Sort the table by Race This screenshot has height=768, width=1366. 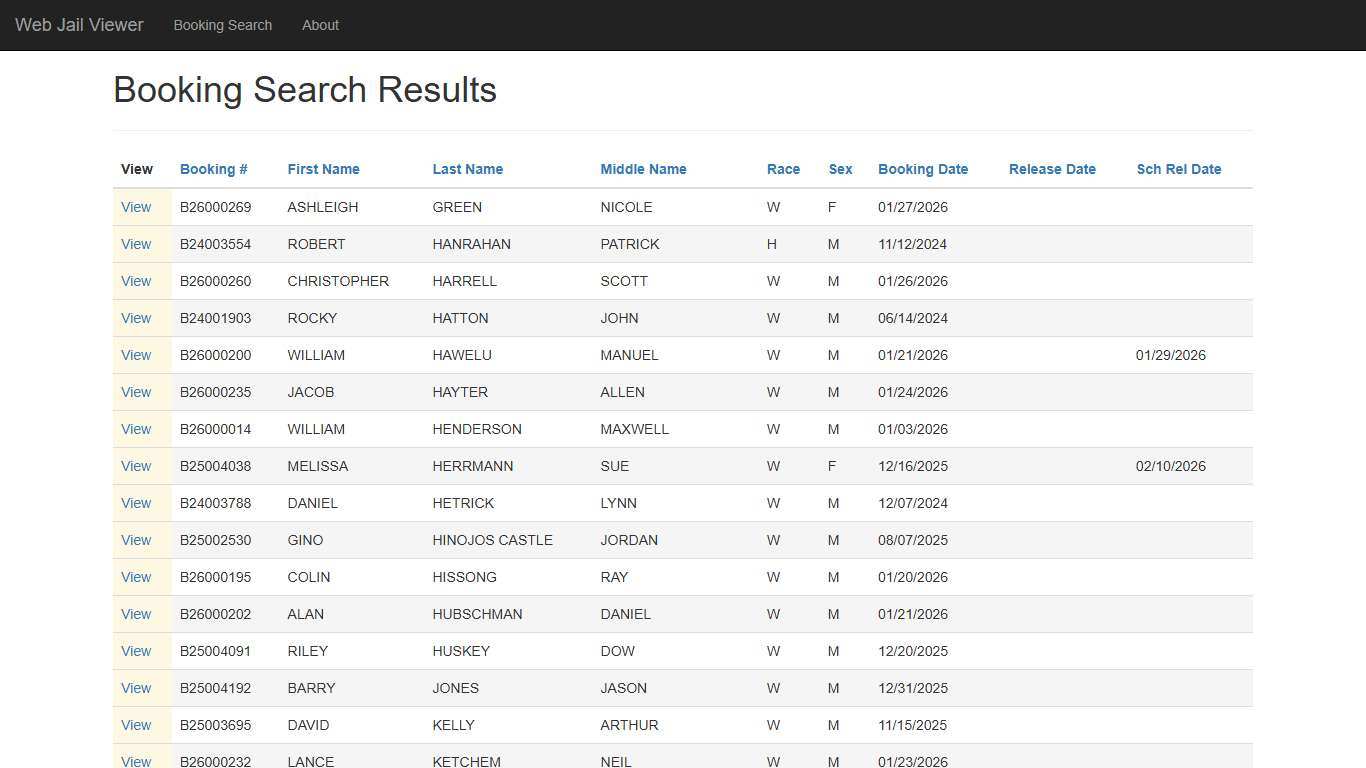point(783,169)
